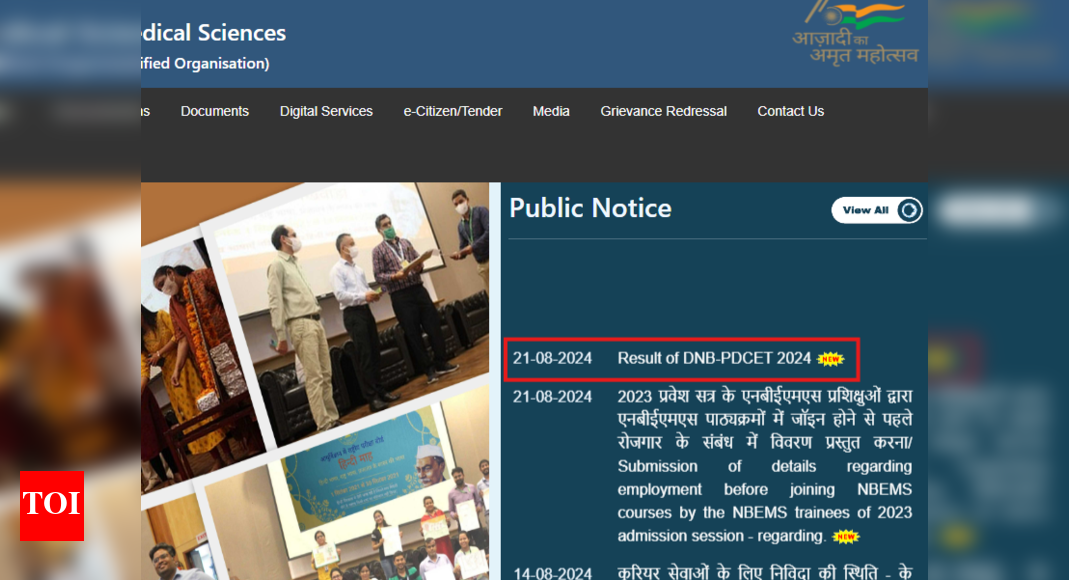Screen dimensions: 1069x580
Task: Open the Grievance Redressal menu
Action: tap(663, 111)
